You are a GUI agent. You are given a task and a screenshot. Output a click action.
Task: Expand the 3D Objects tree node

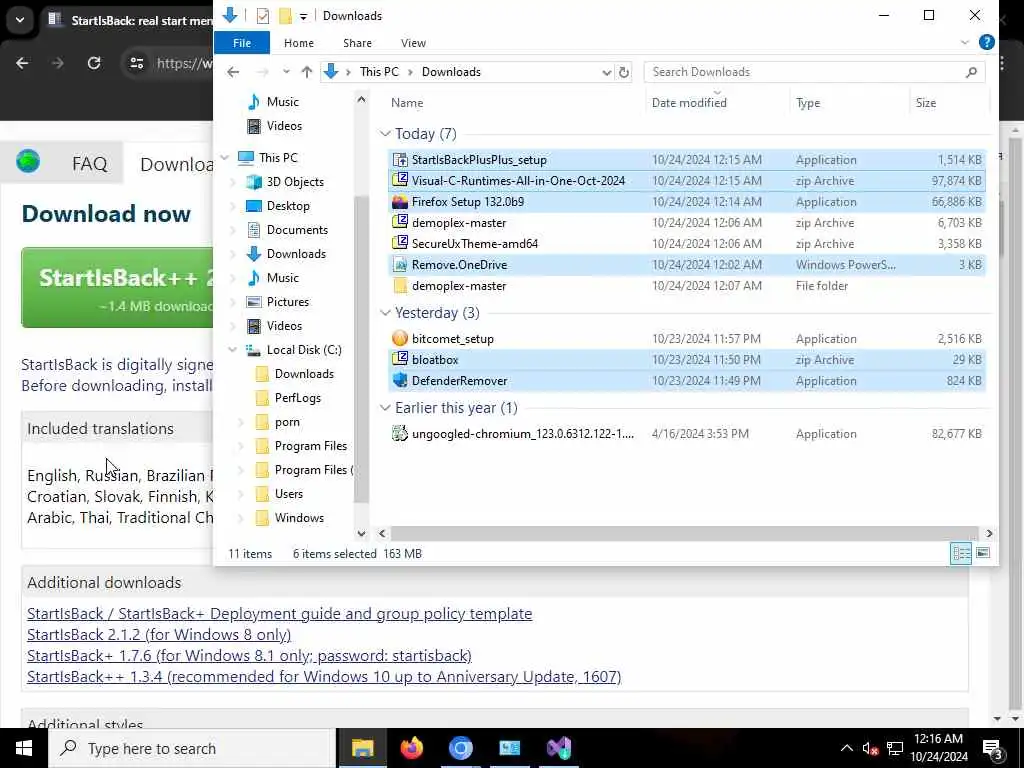[x=233, y=182]
